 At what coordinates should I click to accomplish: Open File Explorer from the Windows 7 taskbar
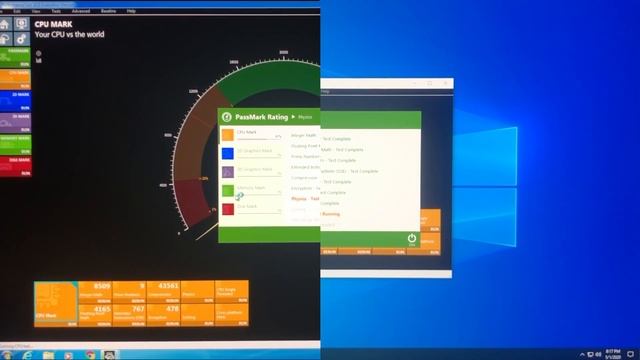point(48,355)
